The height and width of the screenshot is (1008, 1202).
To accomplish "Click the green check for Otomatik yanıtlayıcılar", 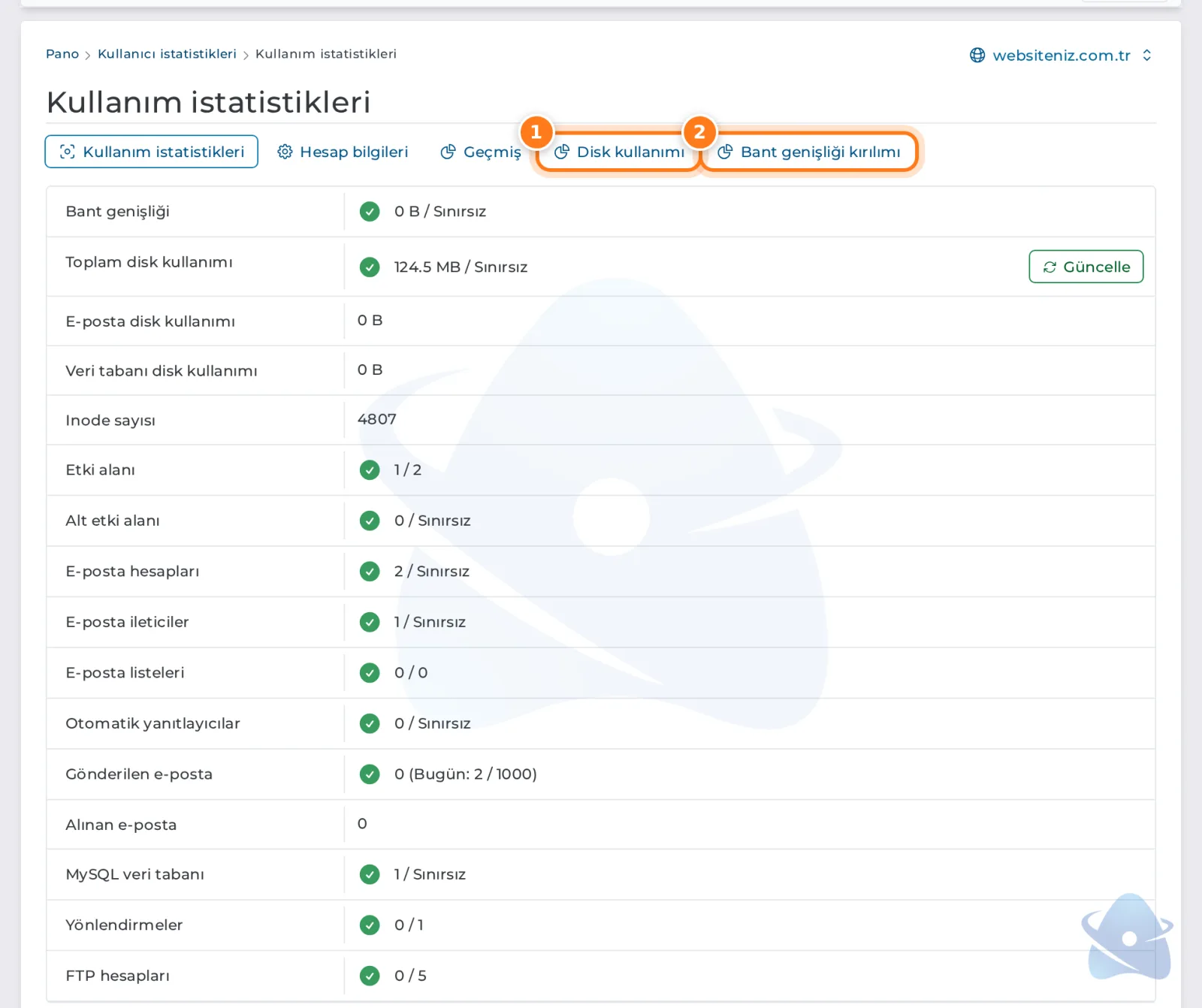I will click(x=370, y=723).
